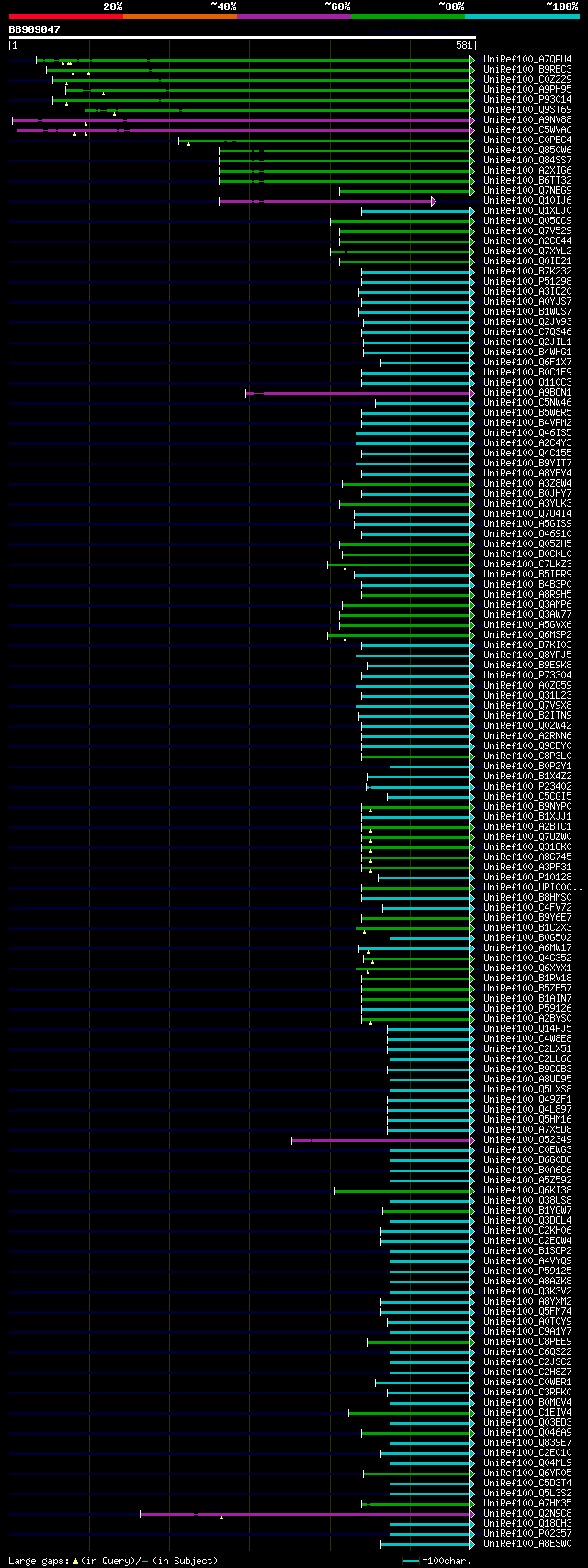
Task: Open the UniRef100_A9BCN1 entry
Action: tap(527, 393)
